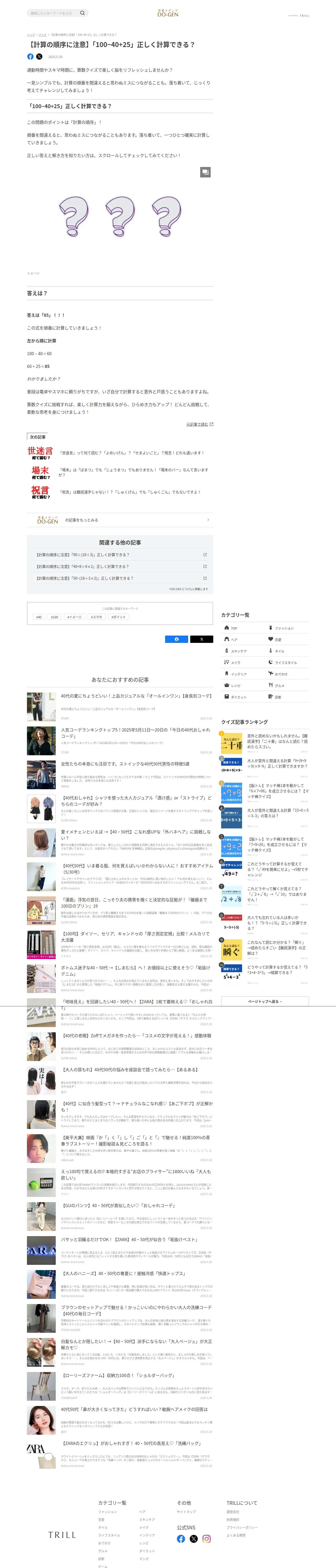Select the #イメージ keyword tag
Image resolution: width=336 pixels, height=1568 pixels.
click(74, 616)
